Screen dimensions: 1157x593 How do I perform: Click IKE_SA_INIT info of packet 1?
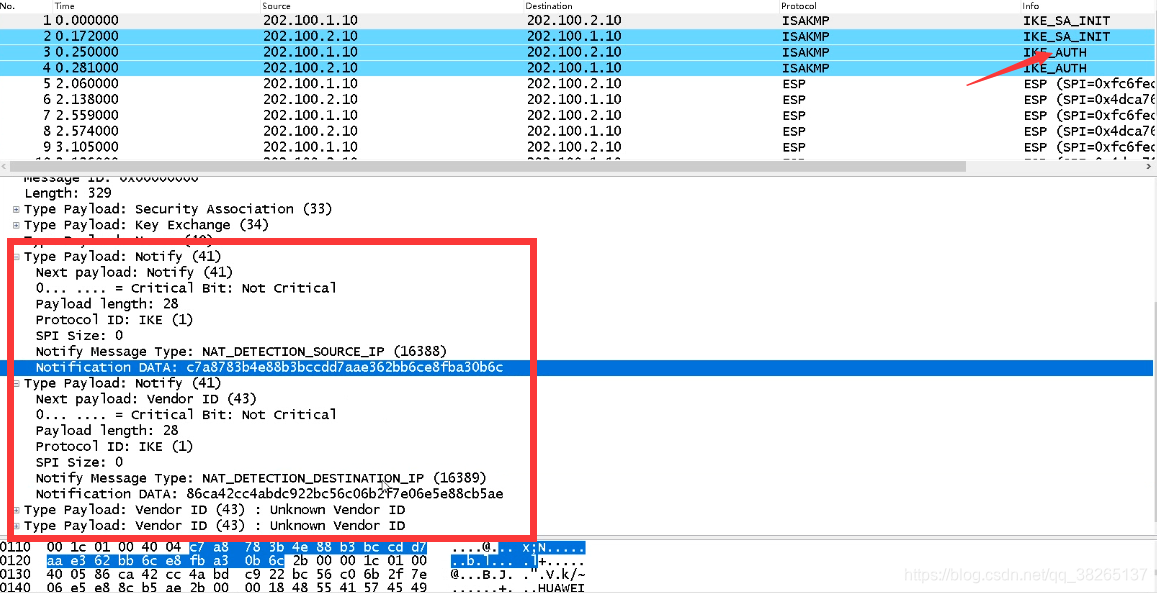1066,21
